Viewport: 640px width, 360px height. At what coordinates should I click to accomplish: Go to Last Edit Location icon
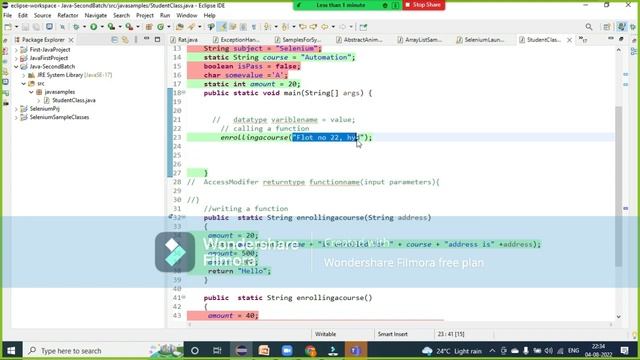(x=302, y=27)
